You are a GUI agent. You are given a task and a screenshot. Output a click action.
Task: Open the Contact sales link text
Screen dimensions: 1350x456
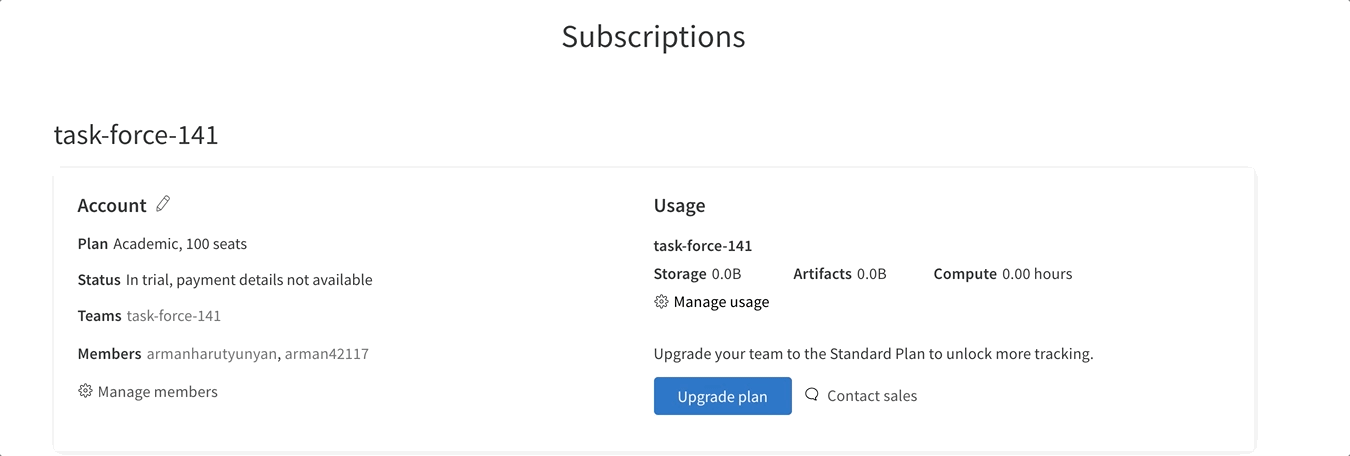click(x=872, y=396)
